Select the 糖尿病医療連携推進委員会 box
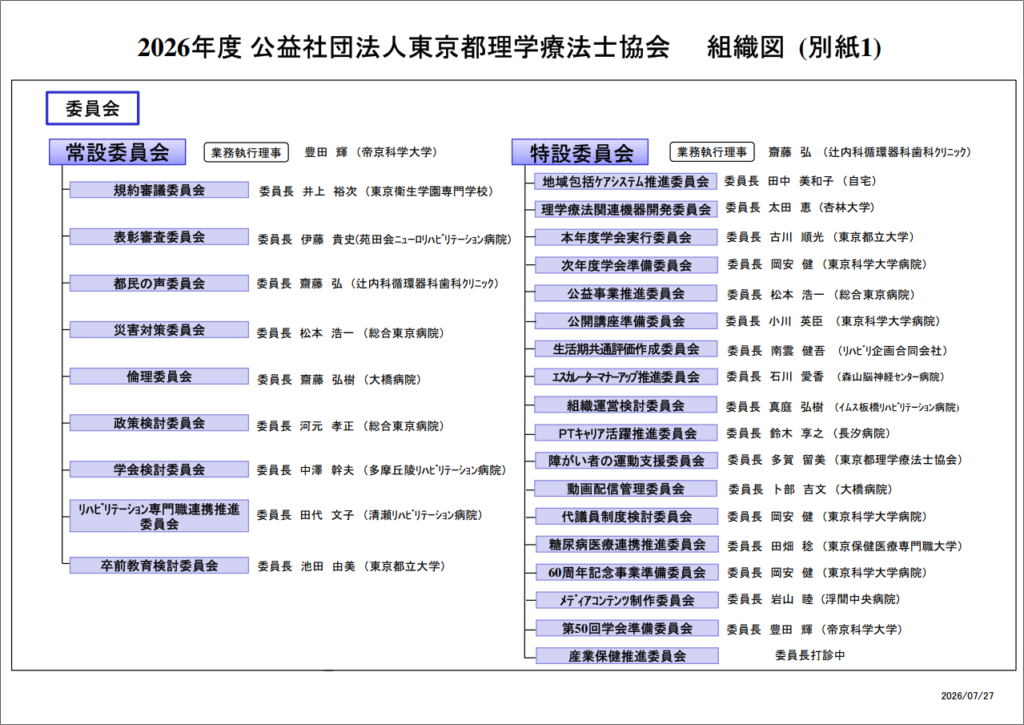1024x725 pixels. [626, 544]
